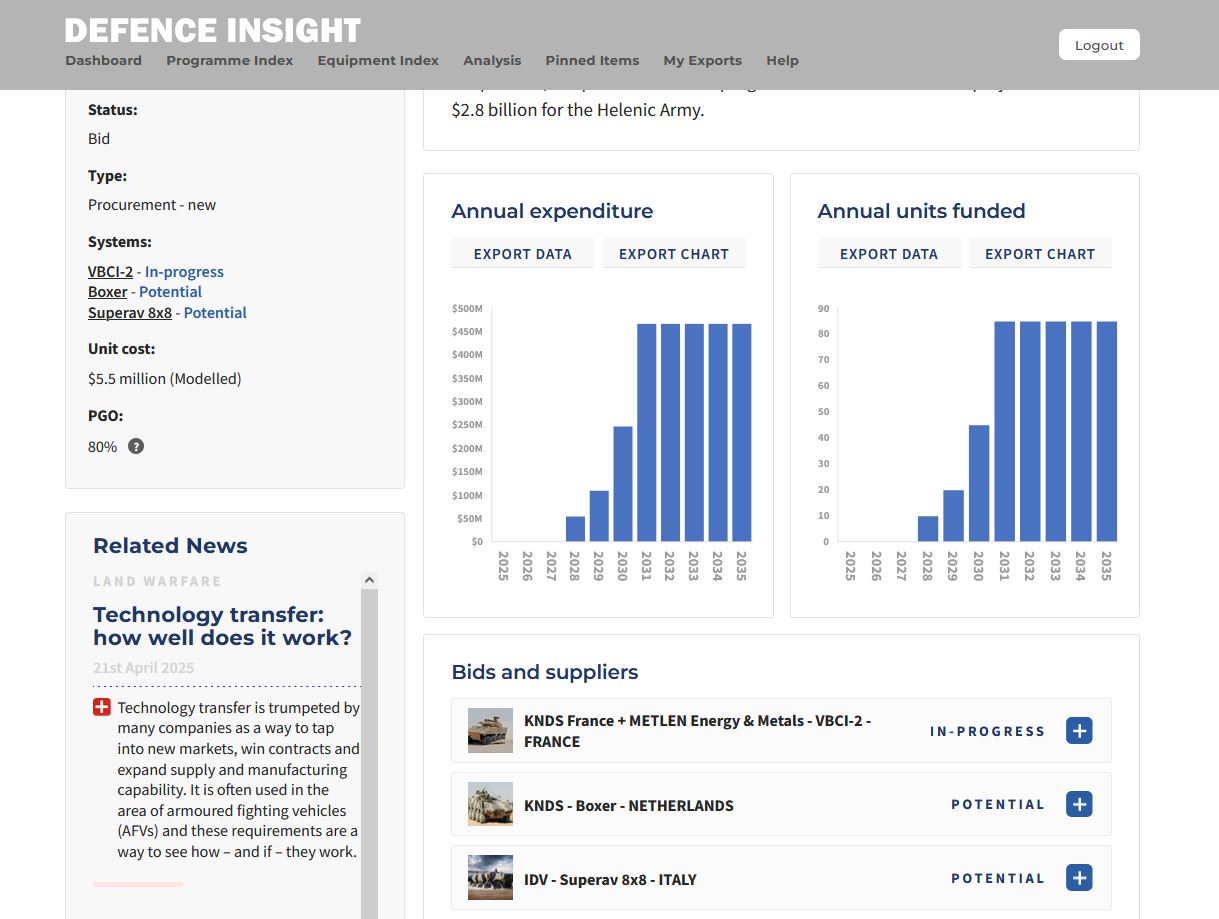
Task: Click the POTENTIAL label on the Boxer bid
Action: 998,804
